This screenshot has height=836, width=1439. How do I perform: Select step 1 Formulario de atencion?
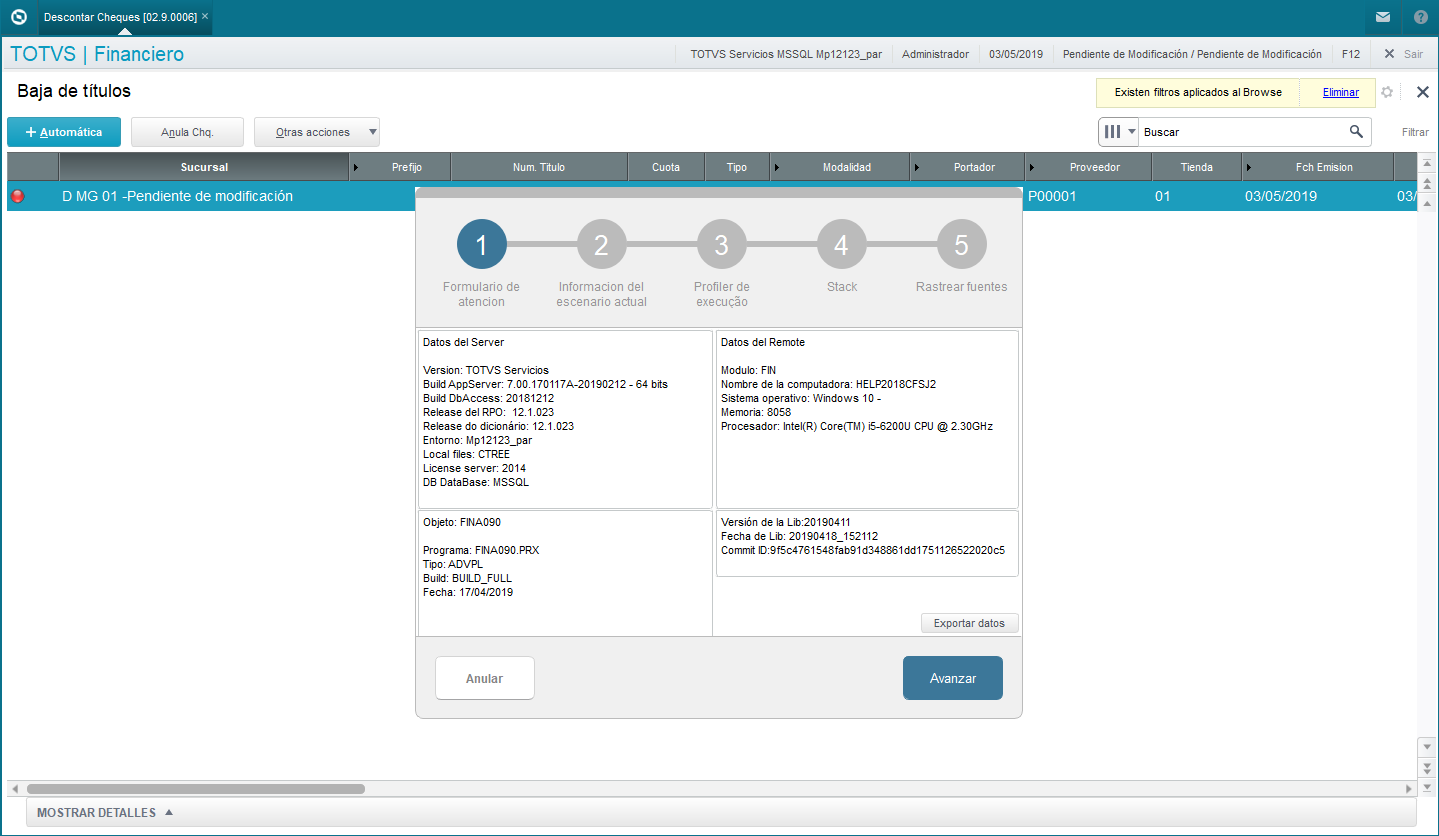point(482,245)
